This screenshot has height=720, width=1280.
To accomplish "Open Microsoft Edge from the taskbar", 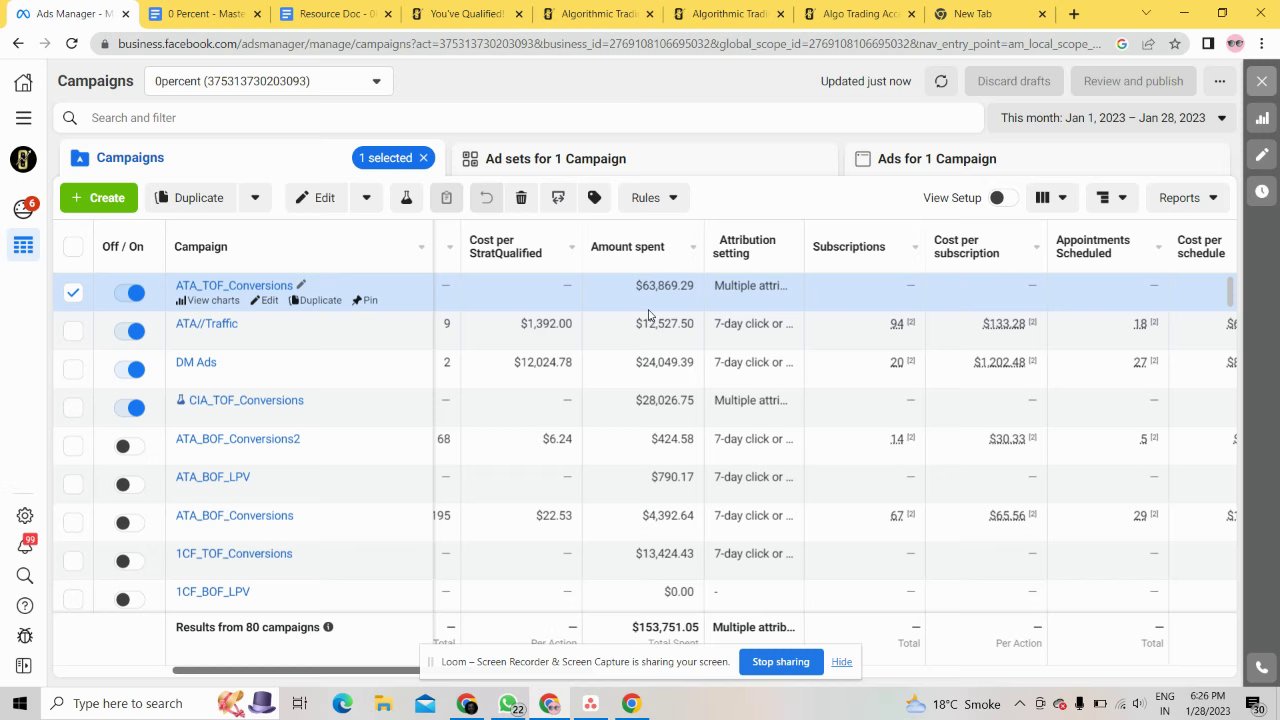I will (342, 704).
